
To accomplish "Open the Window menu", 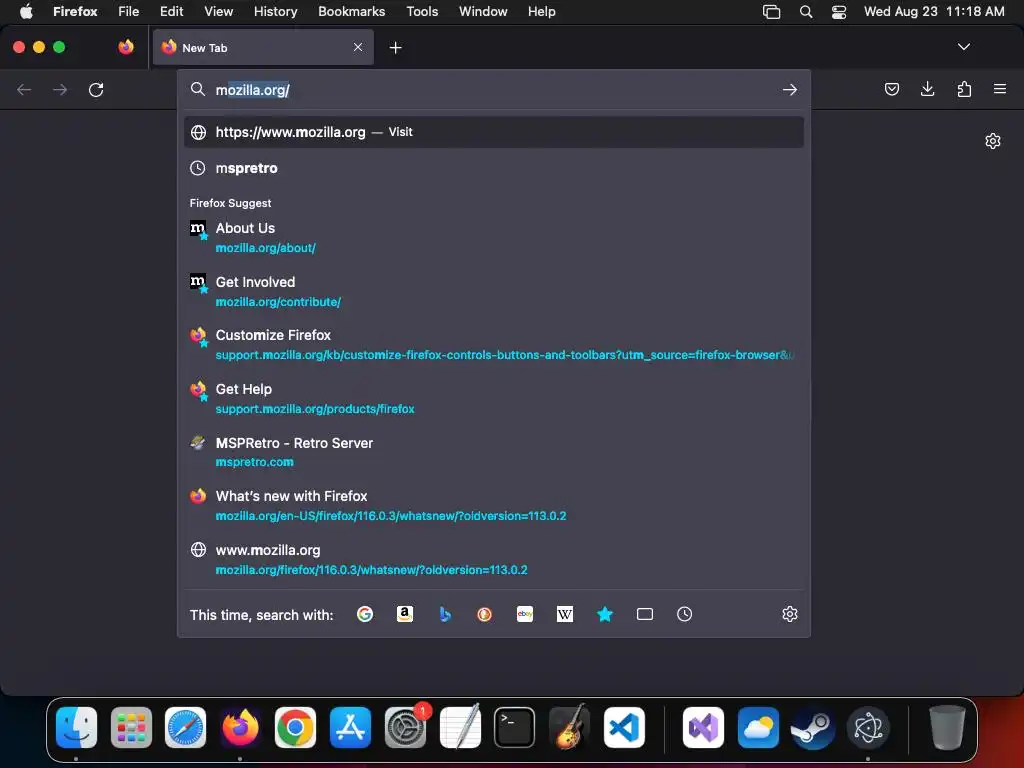I will click(x=483, y=12).
